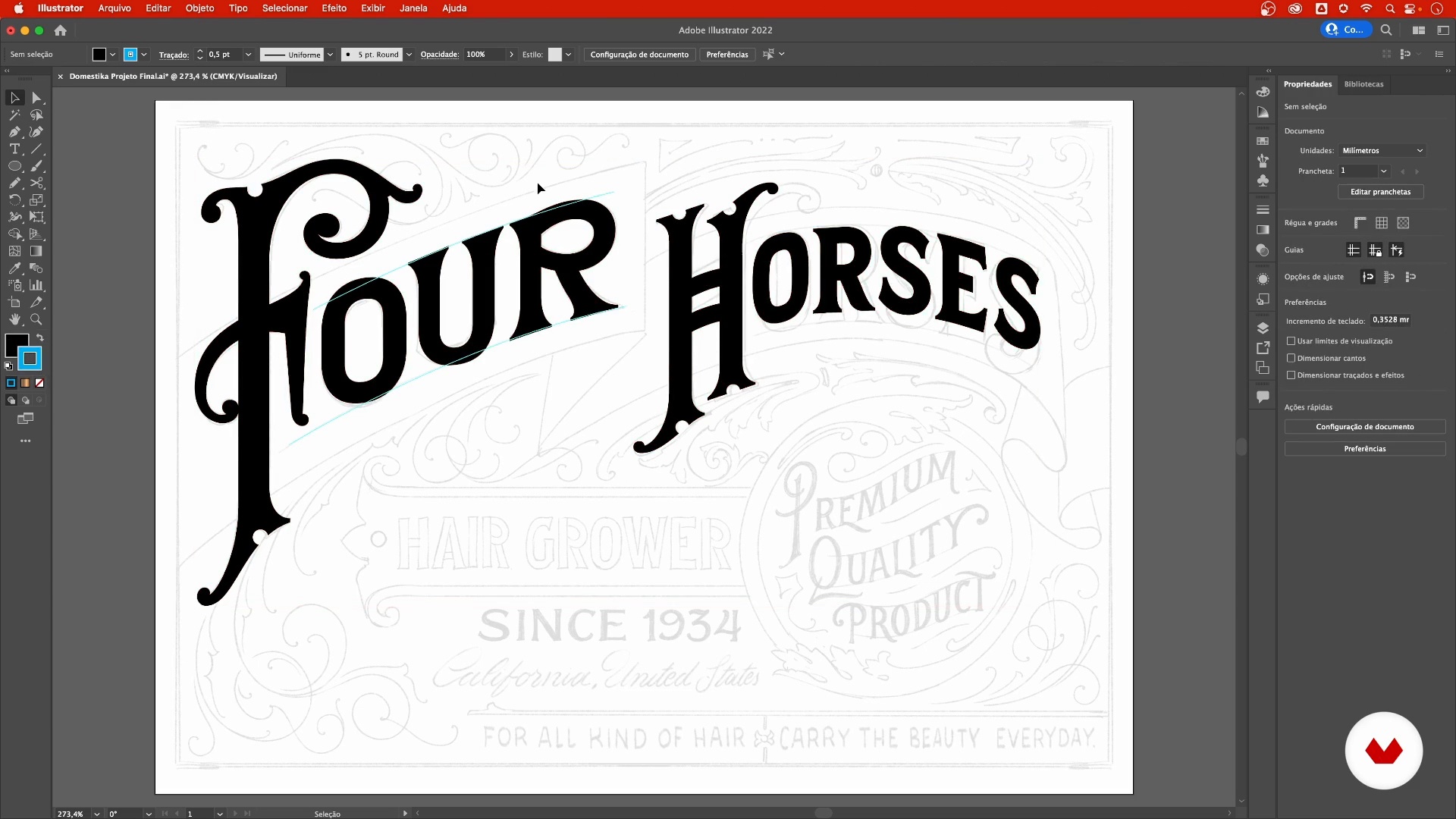1456x819 pixels.
Task: Toggle the transparency grid button
Action: coord(1403,223)
